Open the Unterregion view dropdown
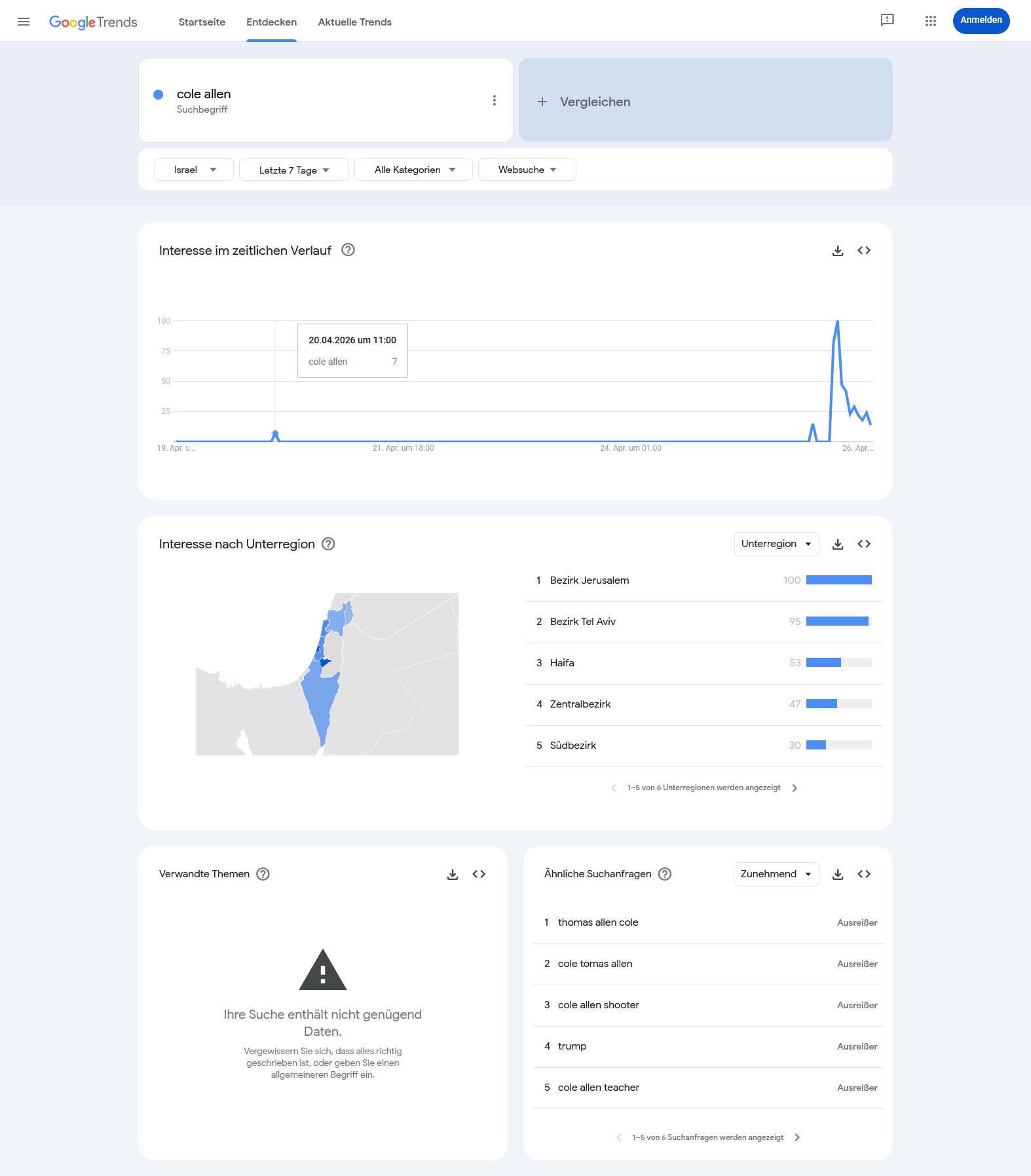Screen dimensions: 1031x1176 tap(777, 544)
